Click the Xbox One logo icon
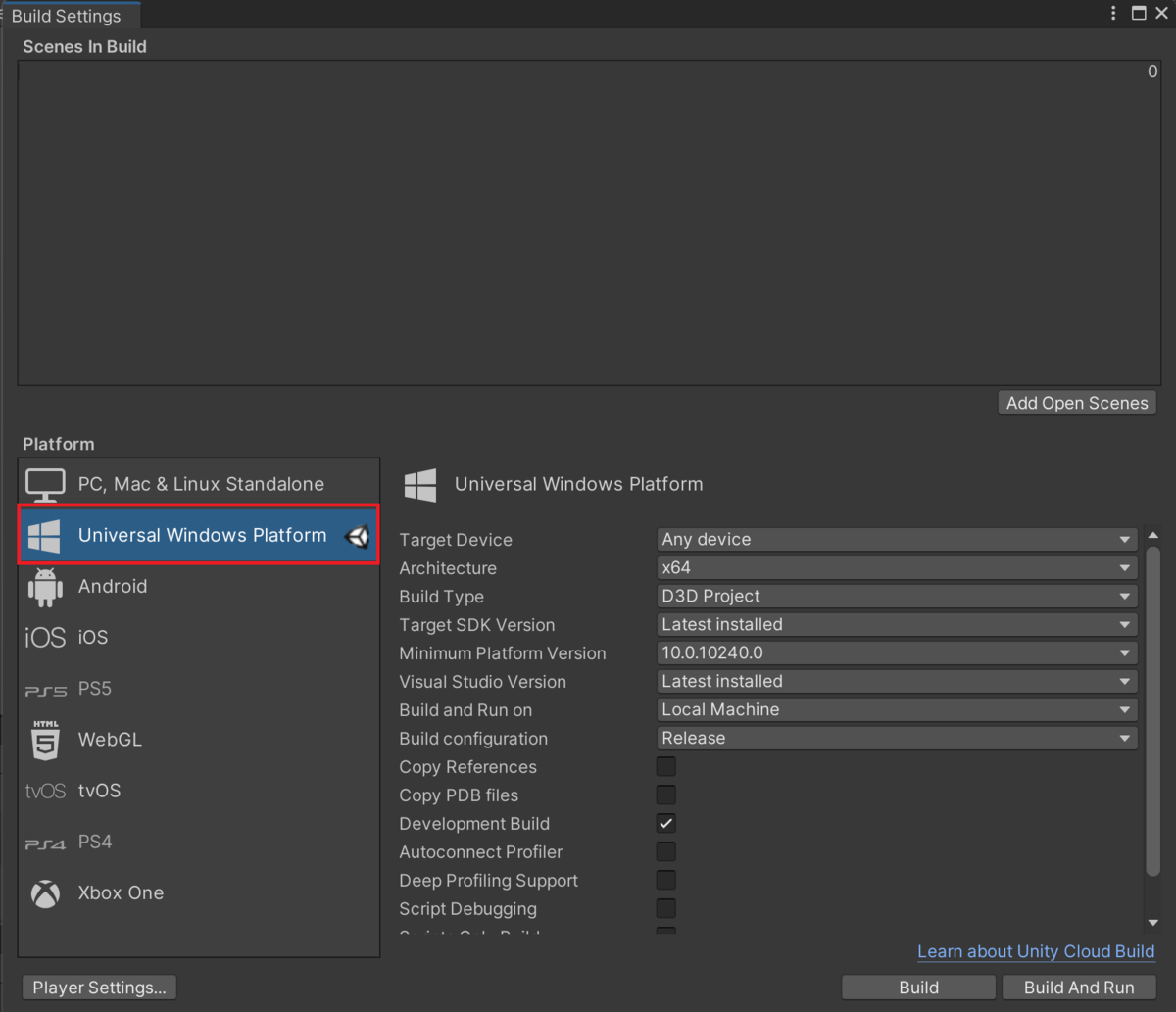The height and width of the screenshot is (1012, 1176). pos(45,893)
